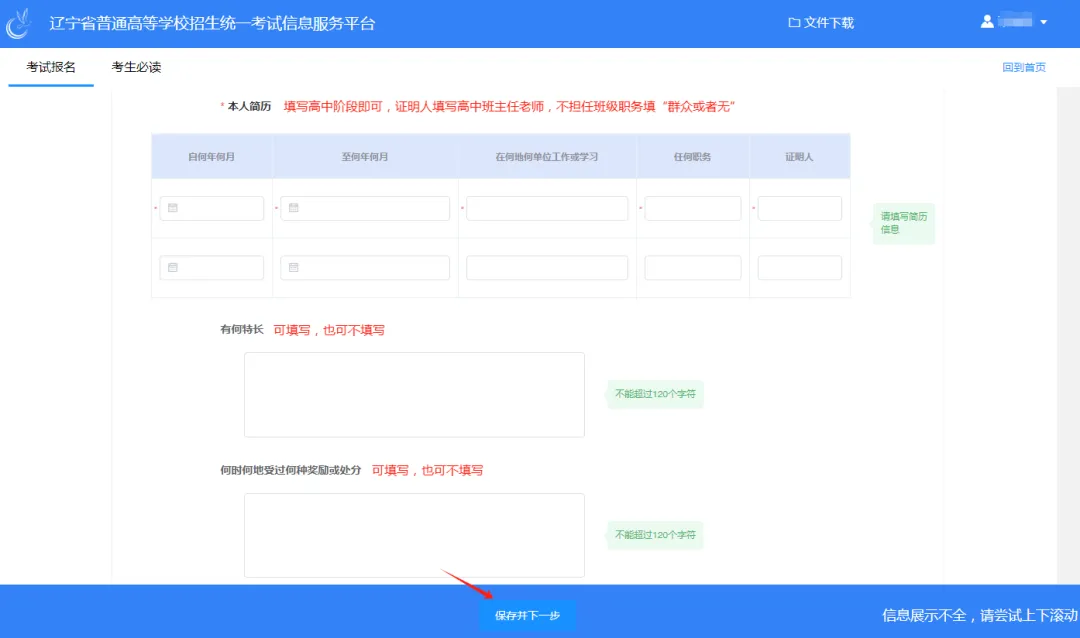
Task: Click the 回到首页 link
Action: click(x=1024, y=67)
